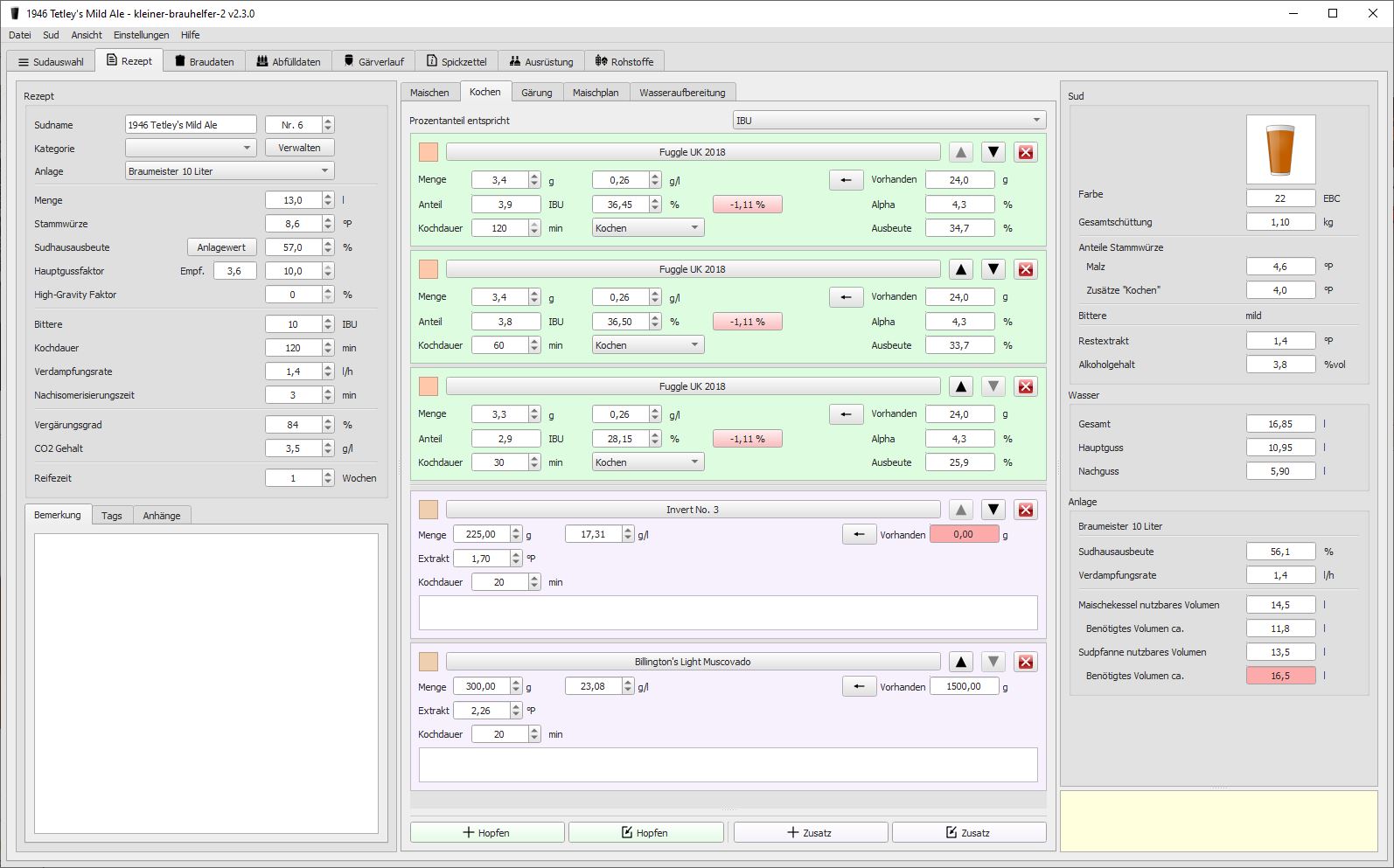Move Billington's Light Muscovado up
1394x868 pixels.
[960, 662]
